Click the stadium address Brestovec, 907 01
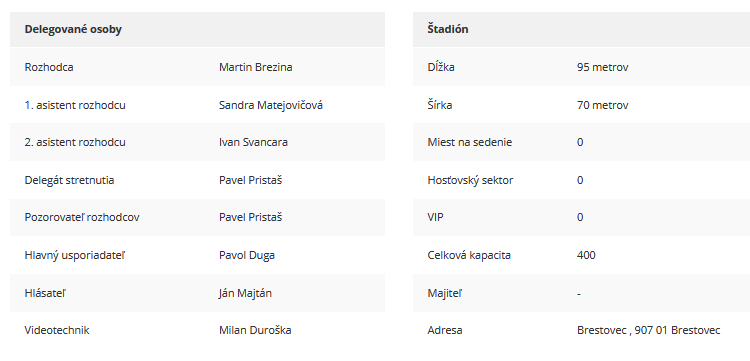The width and height of the screenshot is (750, 361). pos(649,330)
